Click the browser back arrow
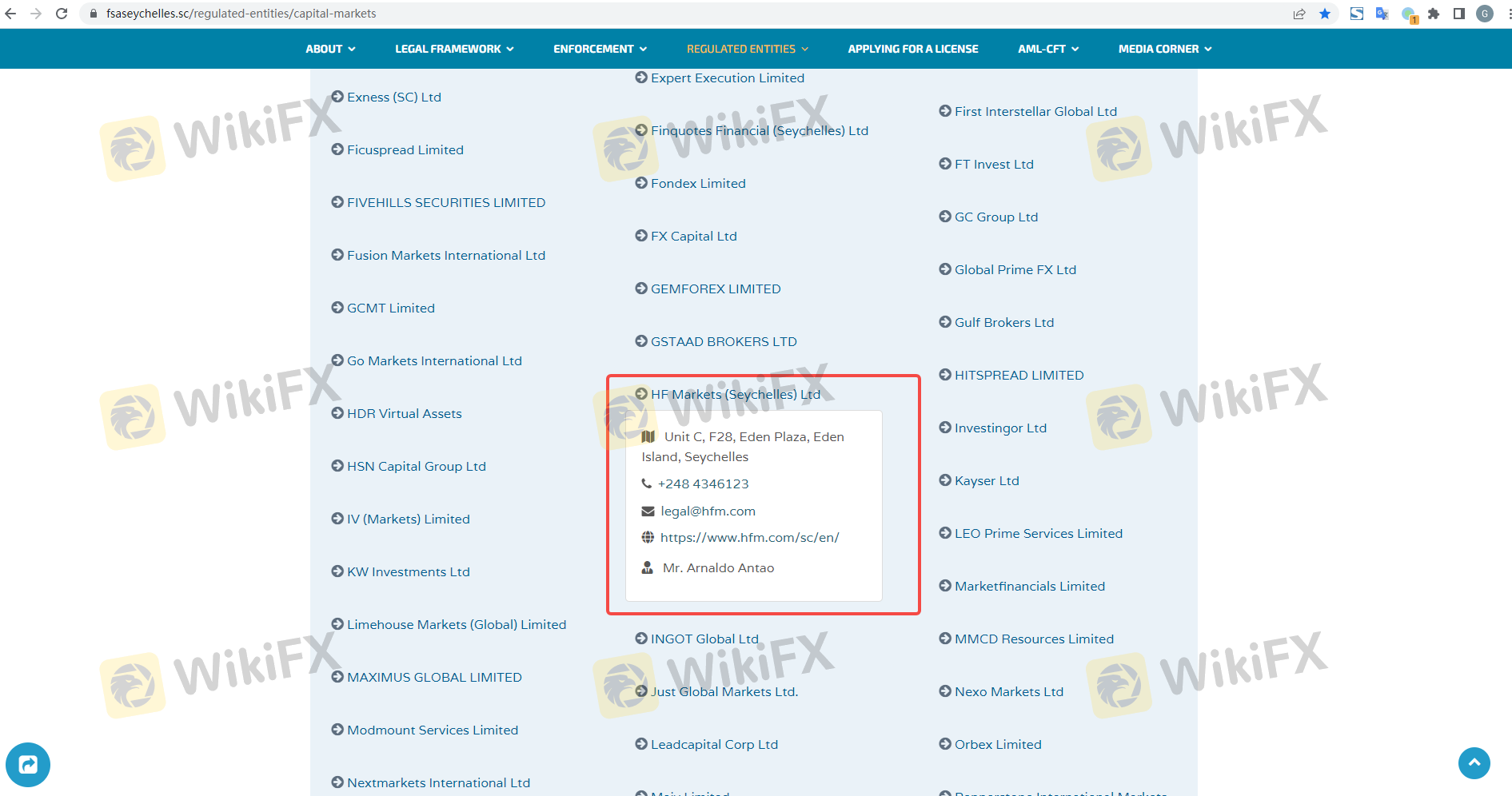Image resolution: width=1512 pixels, height=796 pixels. pos(11,14)
